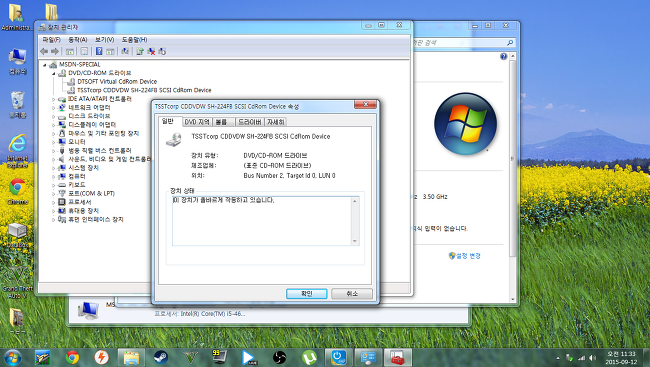Viewport: 650px width, 367px height.
Task: Click the Back arrow in Device Manager toolbar
Action: point(44,51)
